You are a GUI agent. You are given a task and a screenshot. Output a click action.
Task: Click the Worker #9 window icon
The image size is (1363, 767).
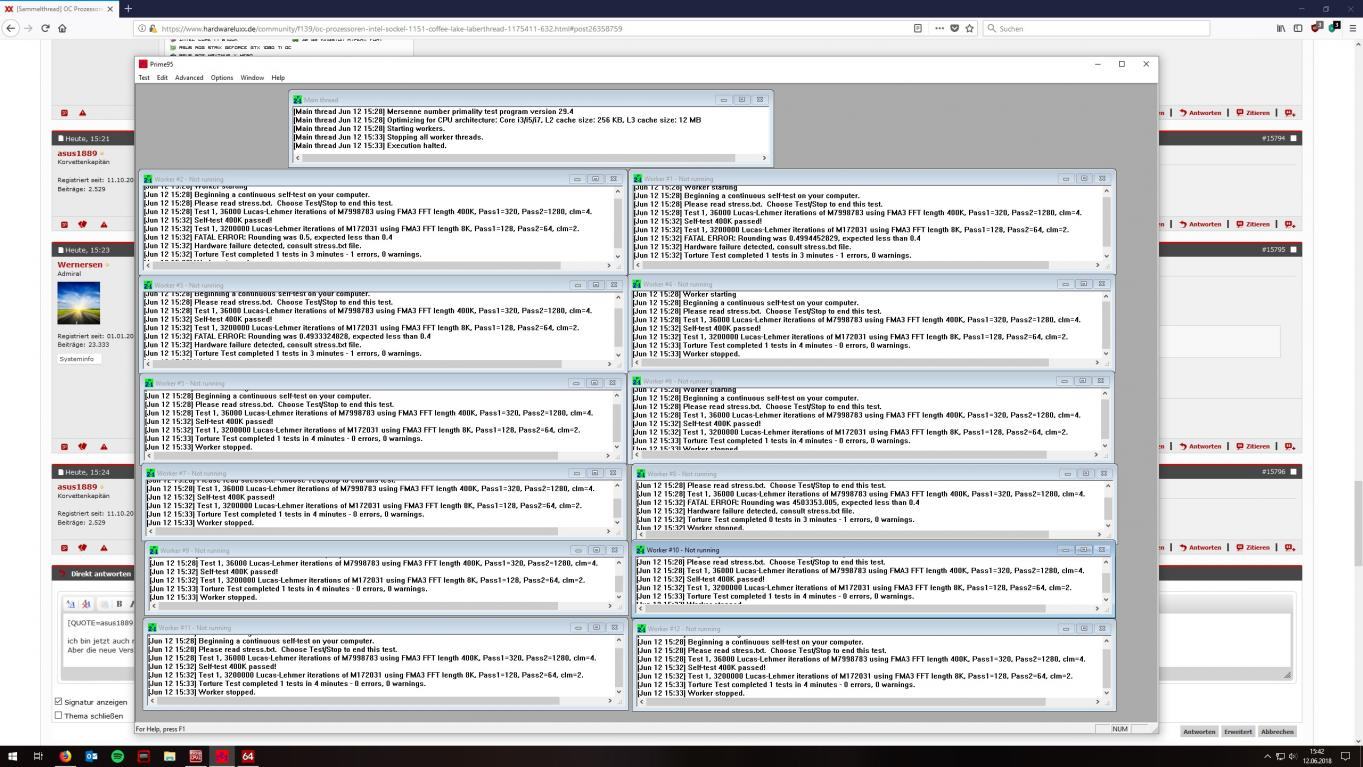coord(153,550)
